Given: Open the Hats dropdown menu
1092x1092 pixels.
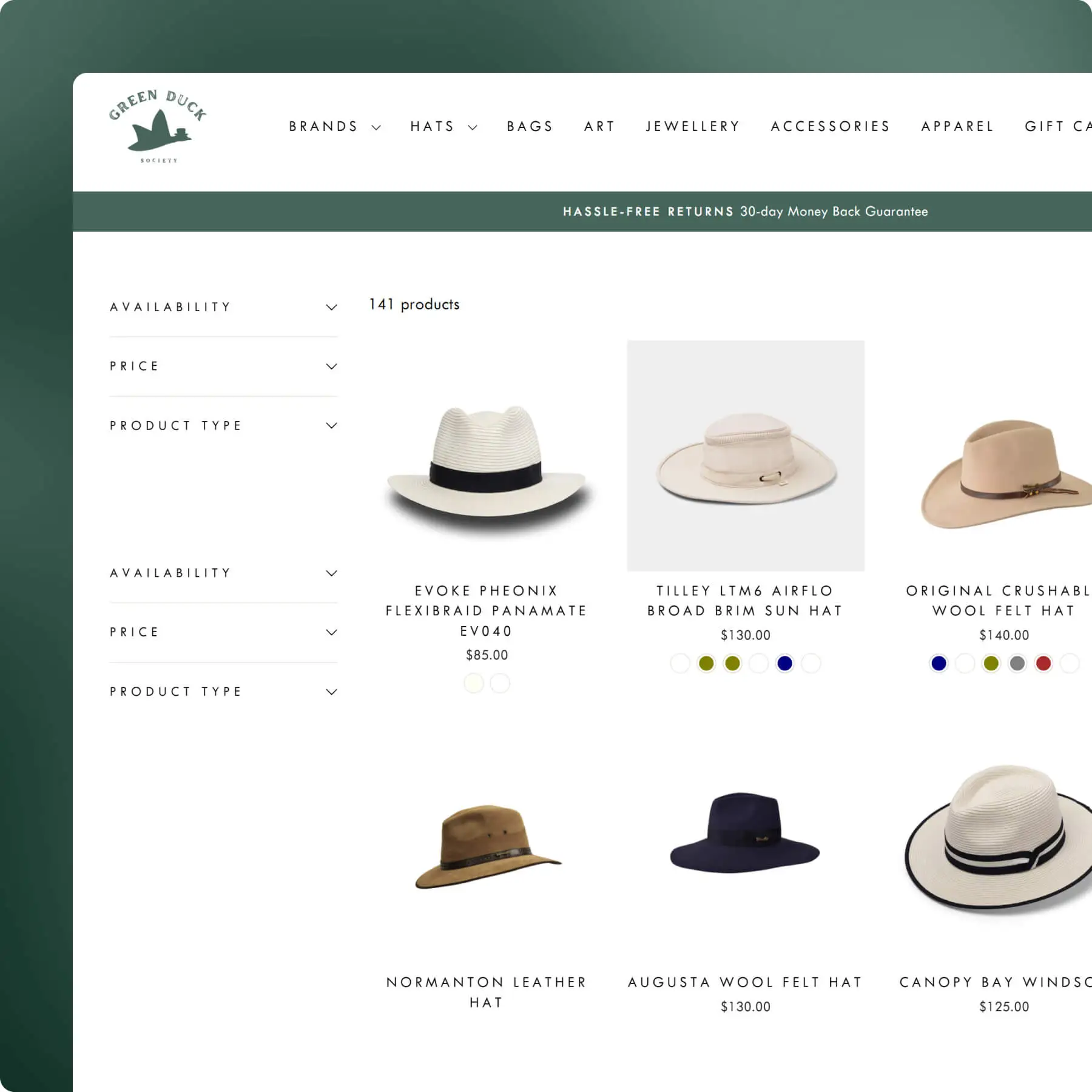Looking at the screenshot, I should point(443,127).
